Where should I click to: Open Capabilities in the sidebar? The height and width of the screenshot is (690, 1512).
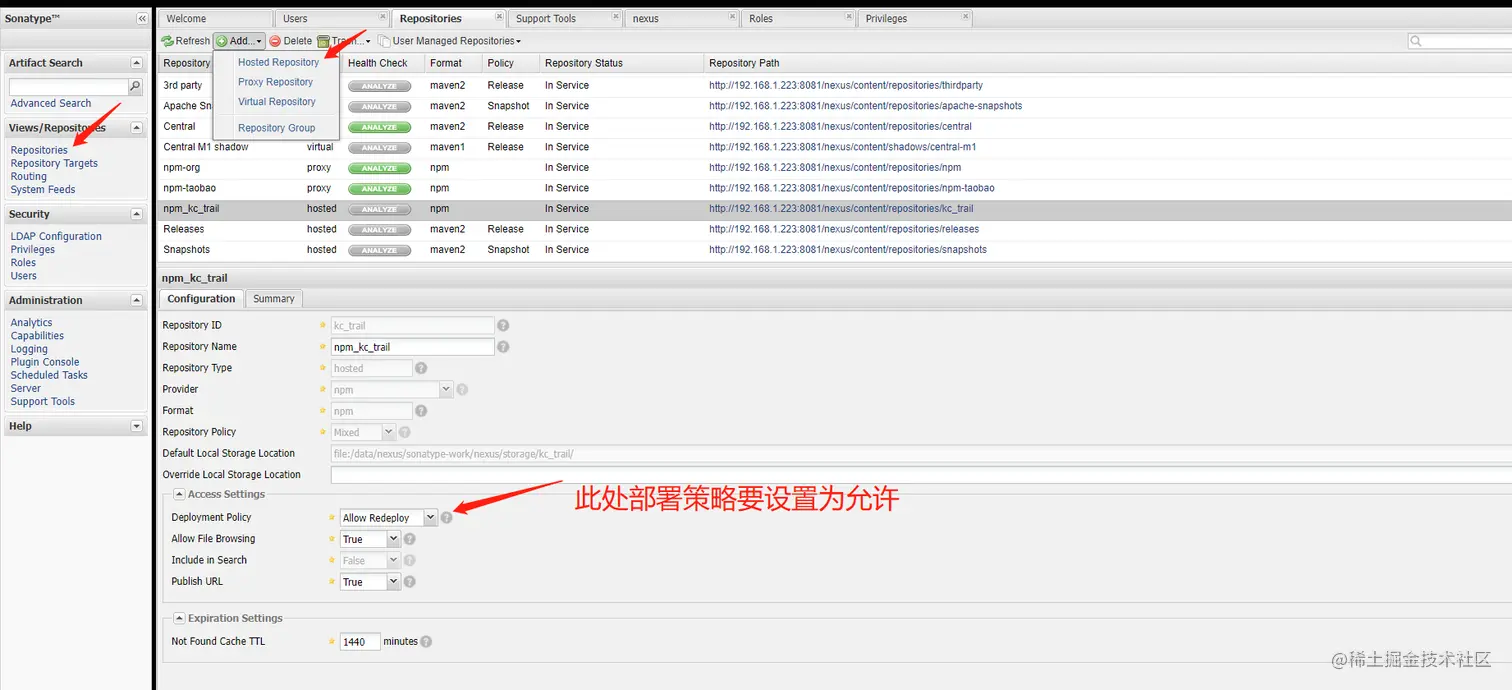[37, 336]
